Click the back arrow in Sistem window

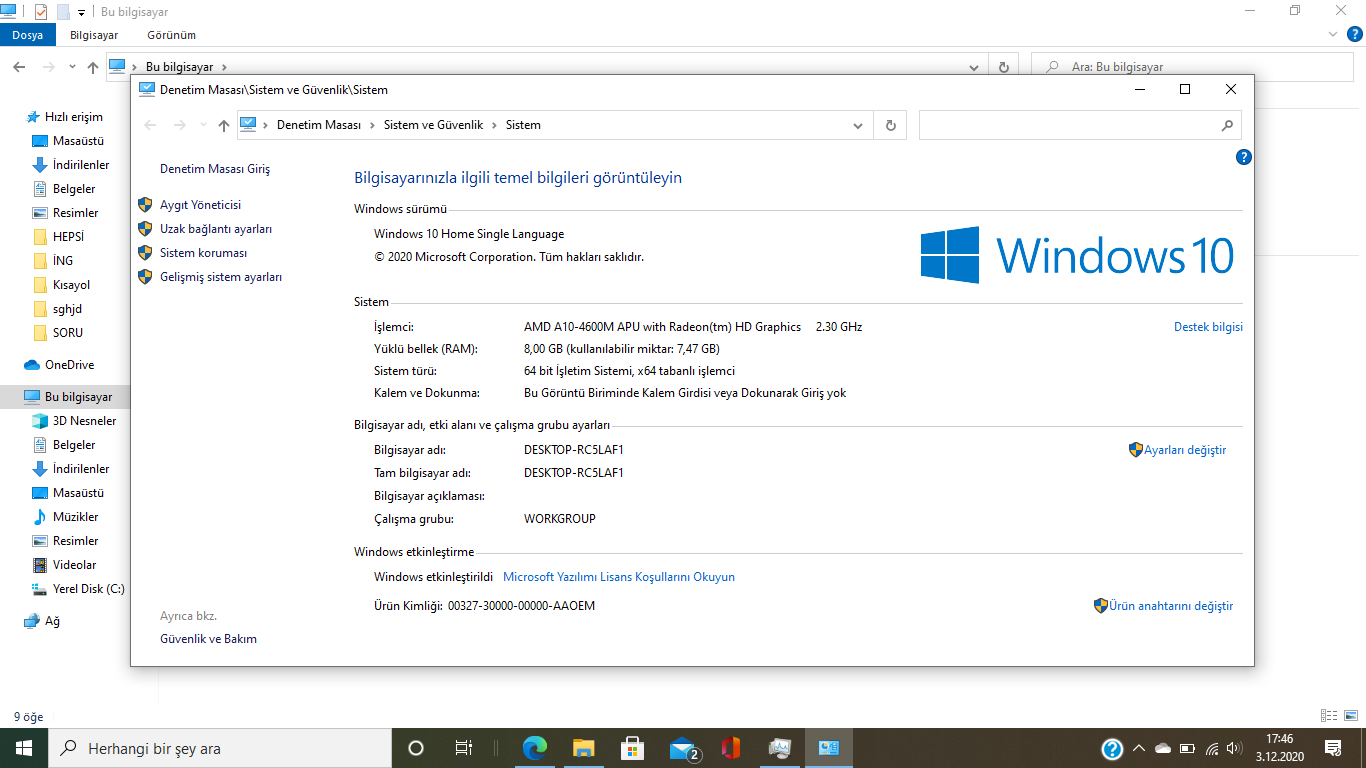[x=151, y=125]
